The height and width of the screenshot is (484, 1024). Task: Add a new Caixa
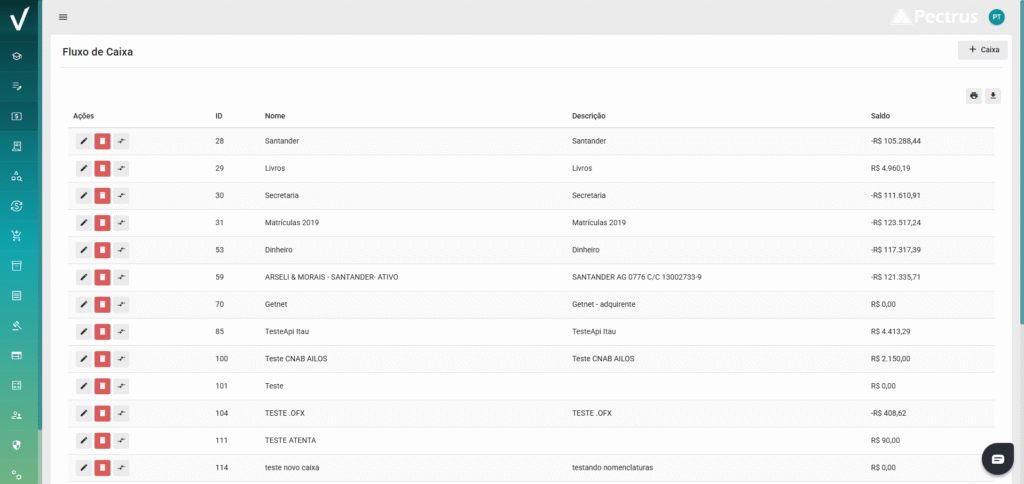click(982, 50)
